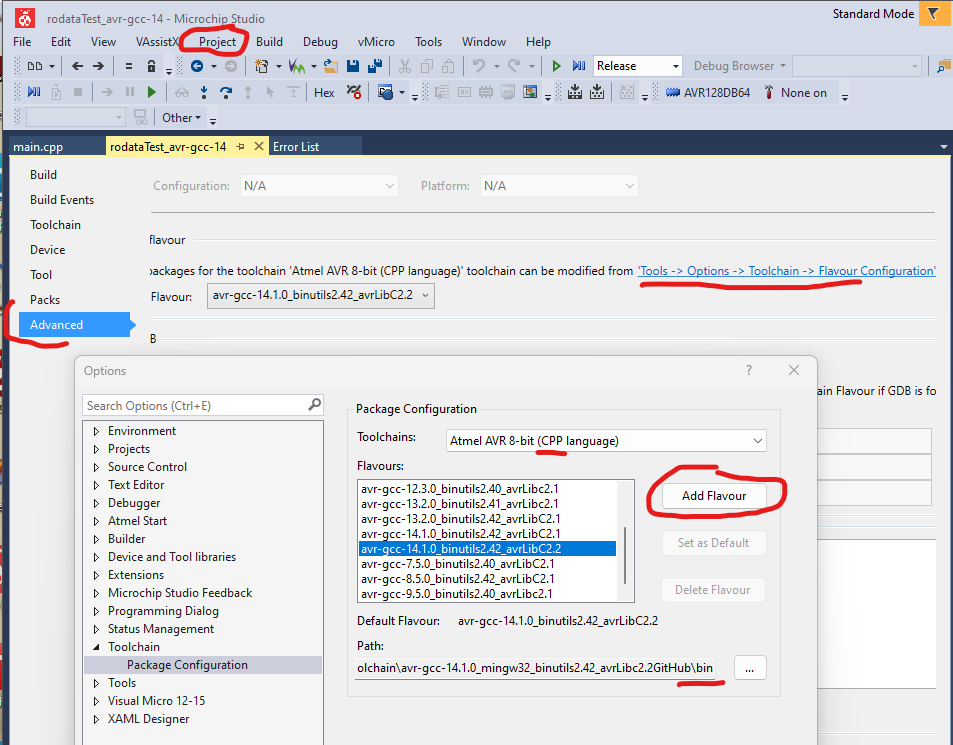Toggle Hex display in the debug toolbar
This screenshot has width=953, height=745.
(x=324, y=93)
